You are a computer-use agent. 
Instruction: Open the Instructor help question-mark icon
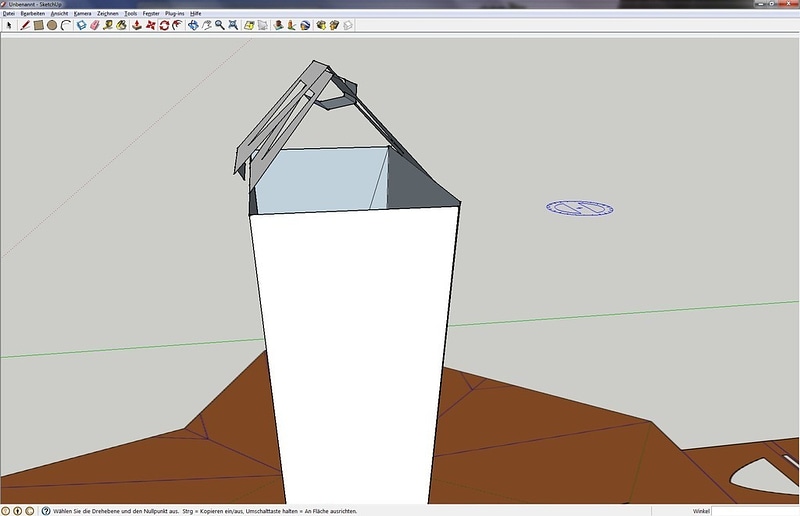46,511
